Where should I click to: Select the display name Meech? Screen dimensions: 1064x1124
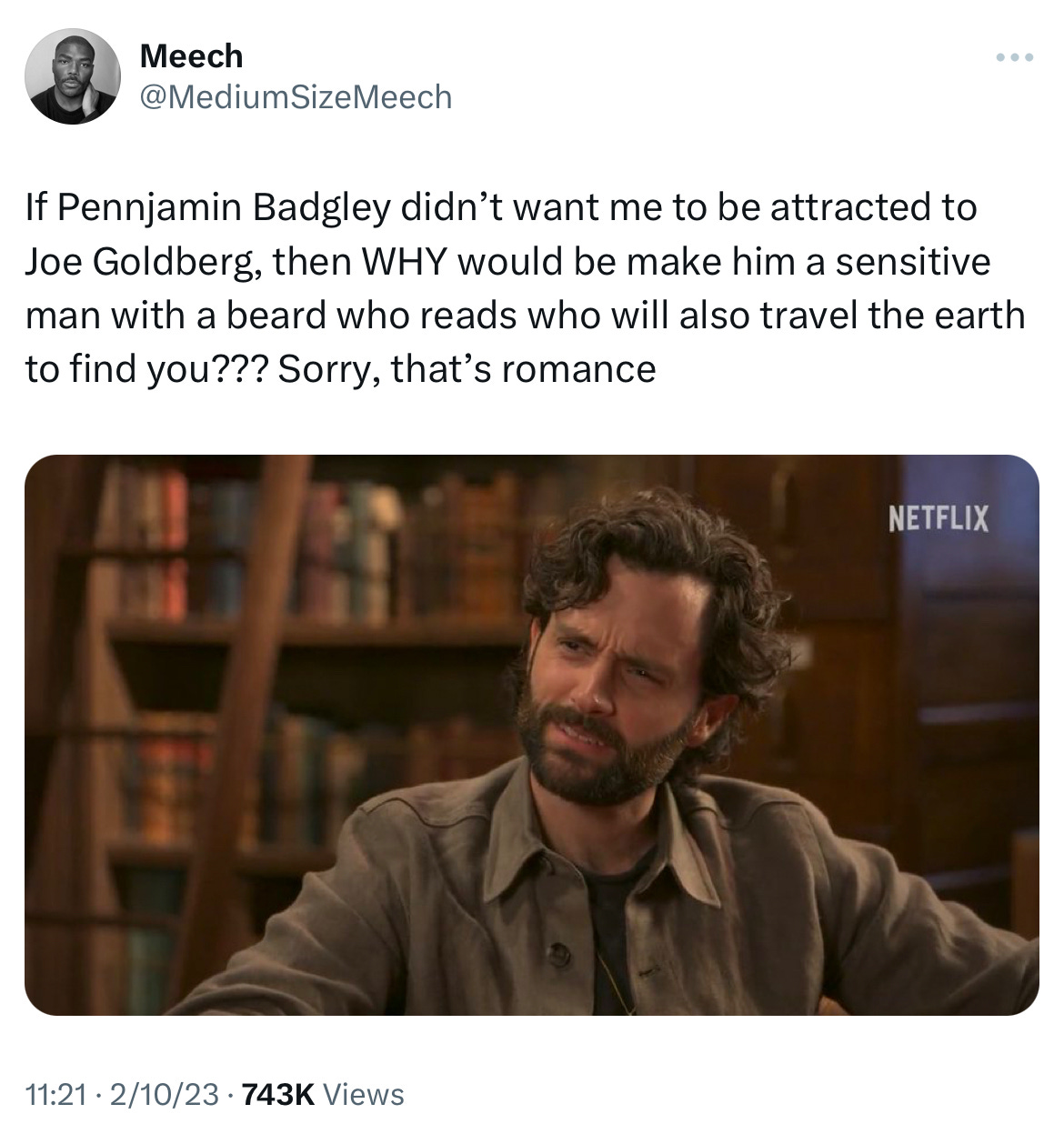(192, 56)
